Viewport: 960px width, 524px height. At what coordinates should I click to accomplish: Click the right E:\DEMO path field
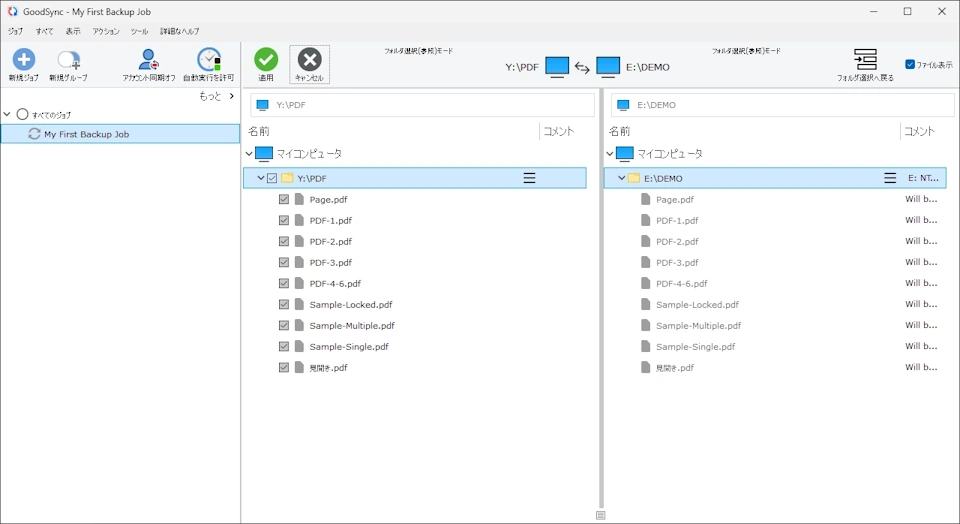pos(782,105)
